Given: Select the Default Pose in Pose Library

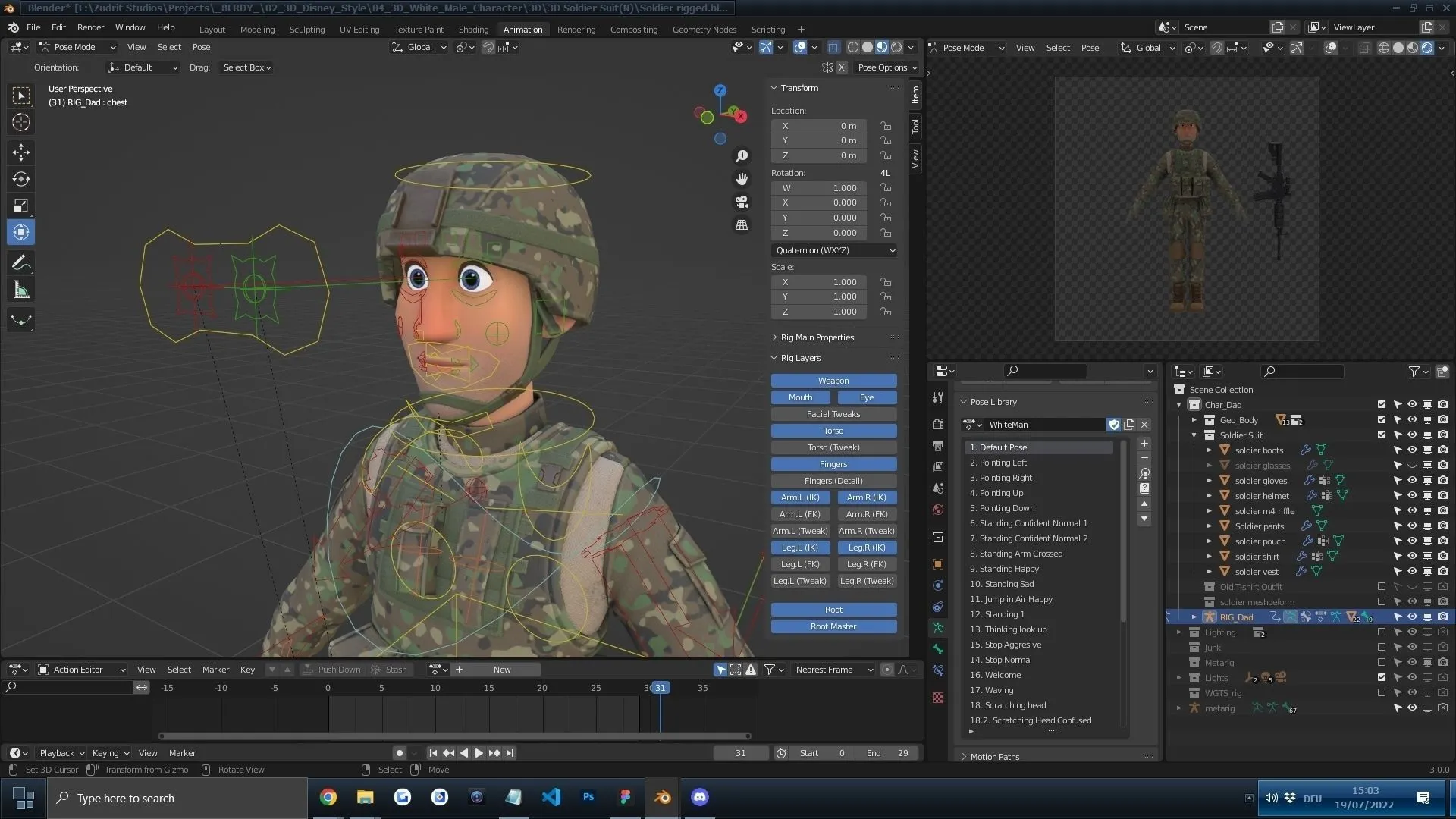Looking at the screenshot, I should [x=998, y=447].
